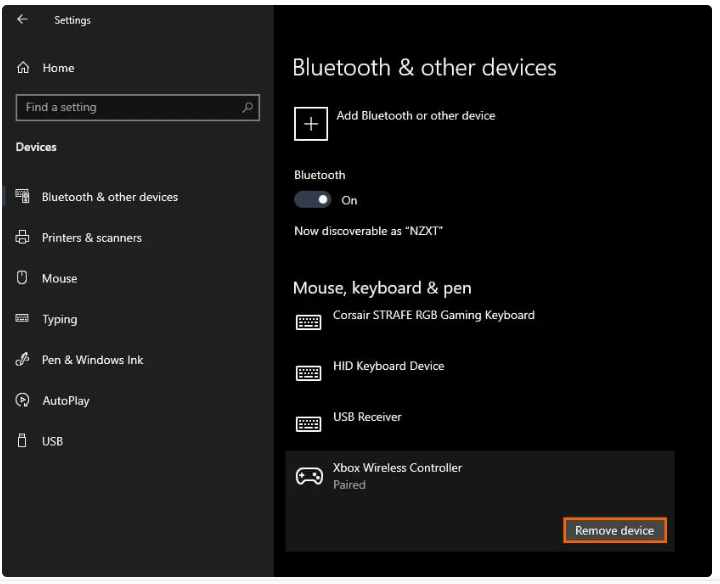Open AutoPlay settings
This screenshot has width=720, height=584.
tap(66, 401)
